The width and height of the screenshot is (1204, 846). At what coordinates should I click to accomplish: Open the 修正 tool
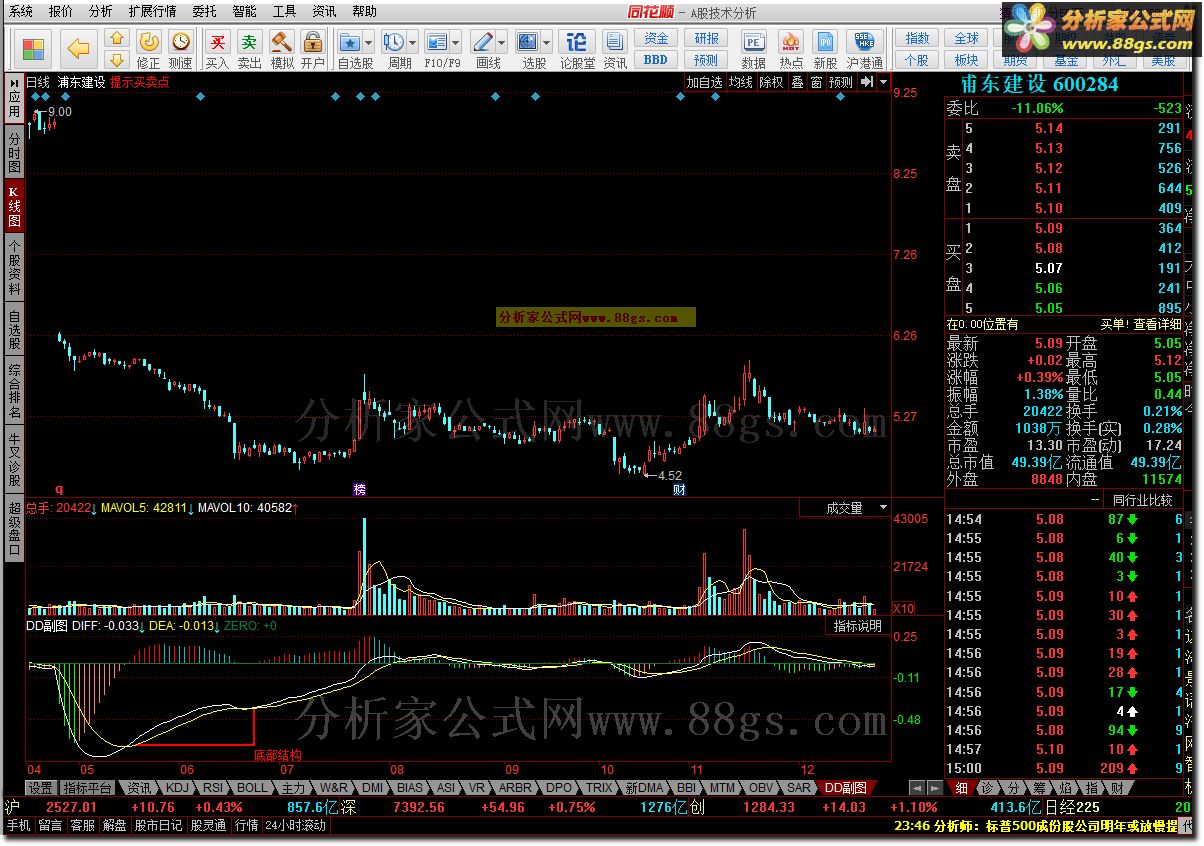tap(148, 48)
